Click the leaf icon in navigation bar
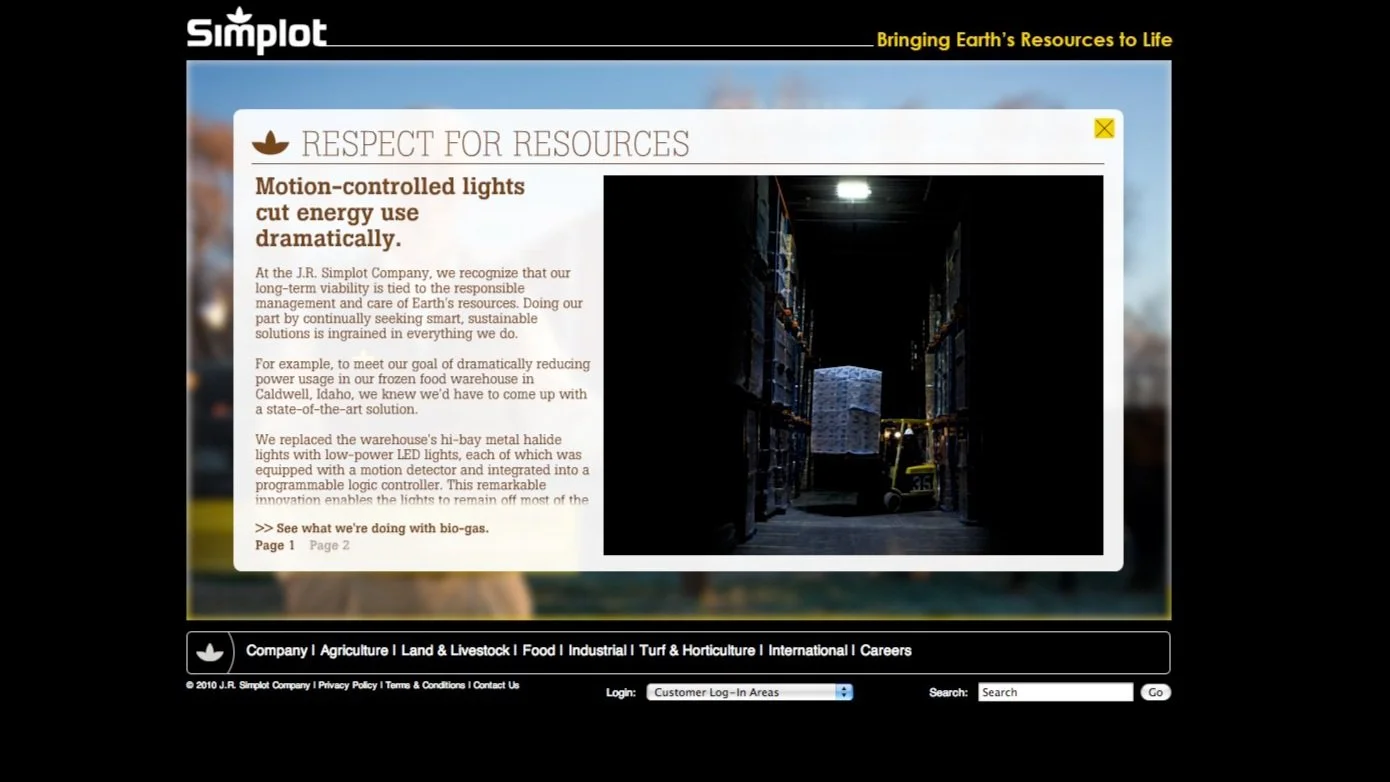 click(x=210, y=652)
